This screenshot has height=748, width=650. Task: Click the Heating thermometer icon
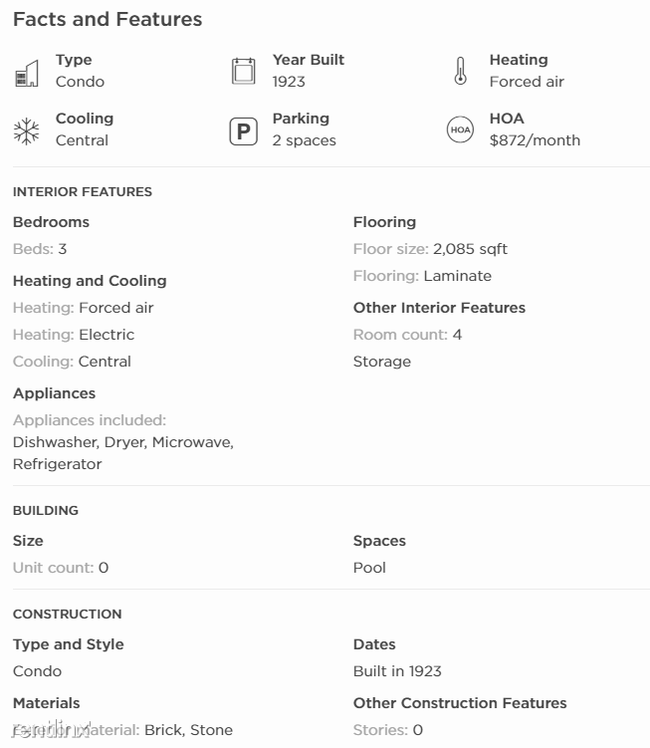(x=460, y=71)
